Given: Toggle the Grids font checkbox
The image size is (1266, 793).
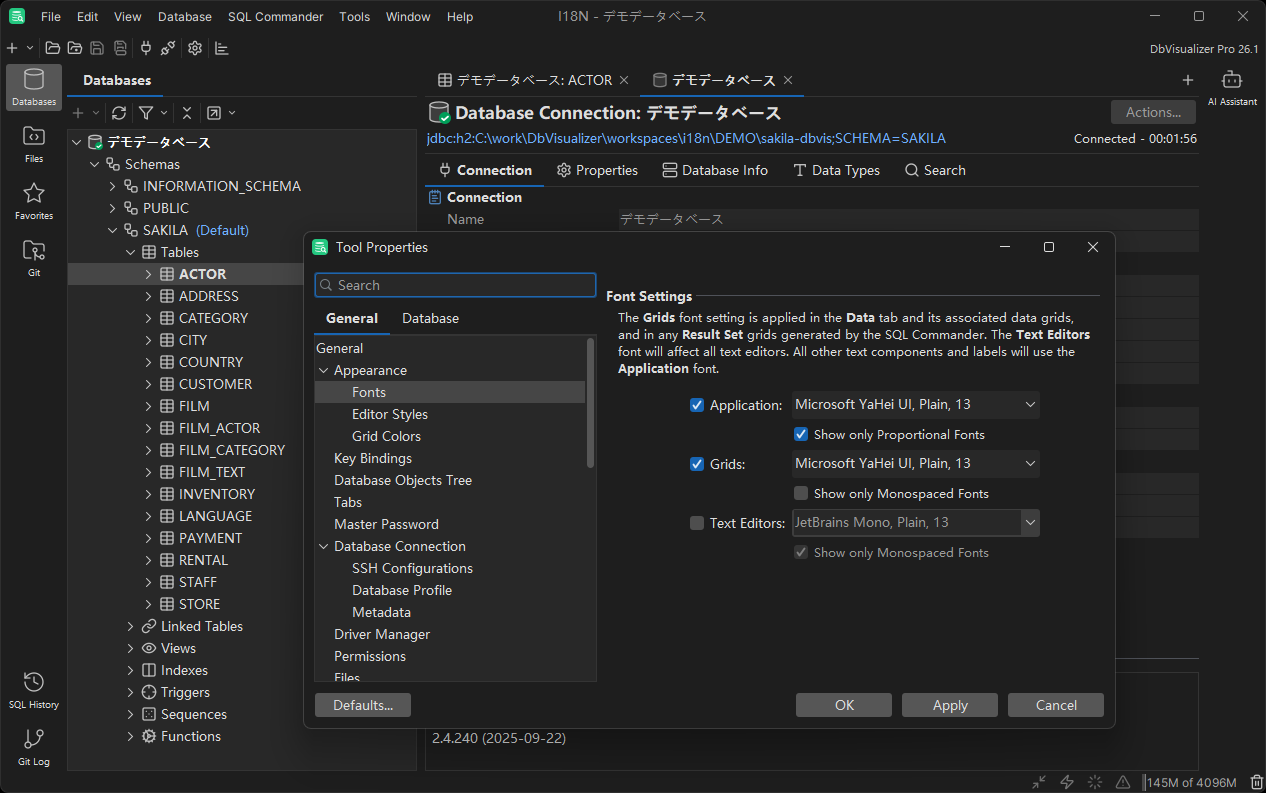Looking at the screenshot, I should point(697,464).
